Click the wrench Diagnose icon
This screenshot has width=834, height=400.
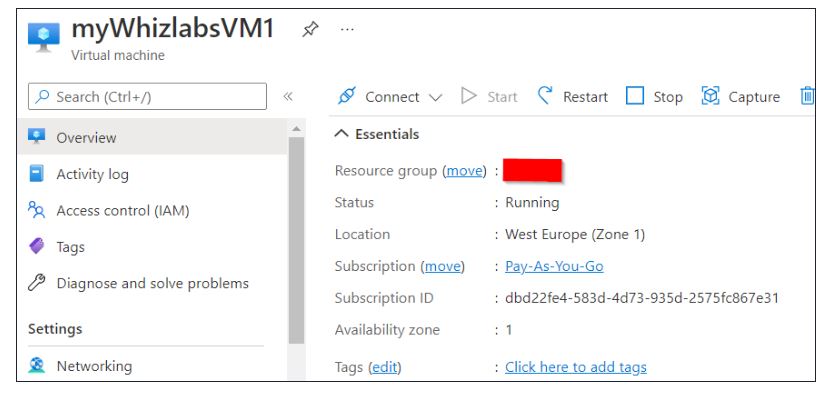tap(36, 282)
